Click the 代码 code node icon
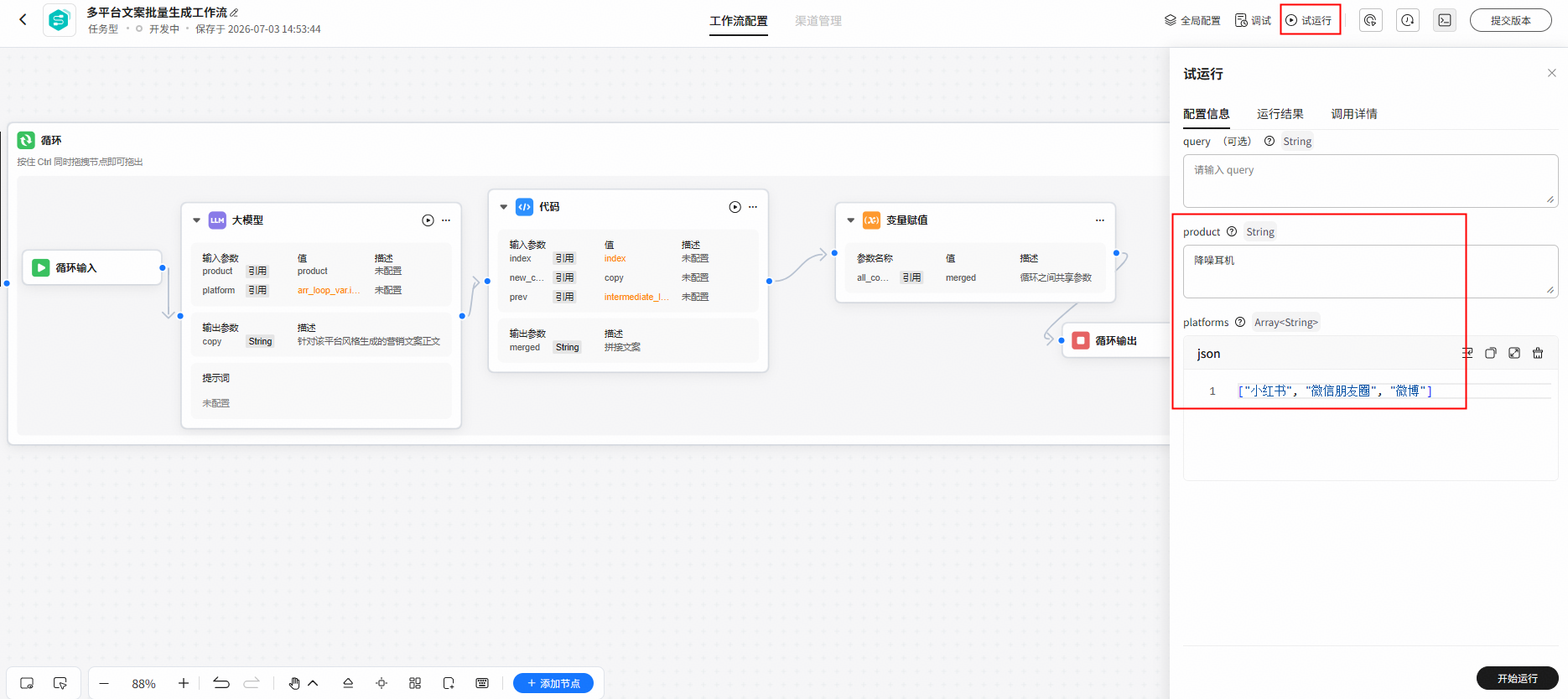This screenshot has height=699, width=1568. [524, 206]
